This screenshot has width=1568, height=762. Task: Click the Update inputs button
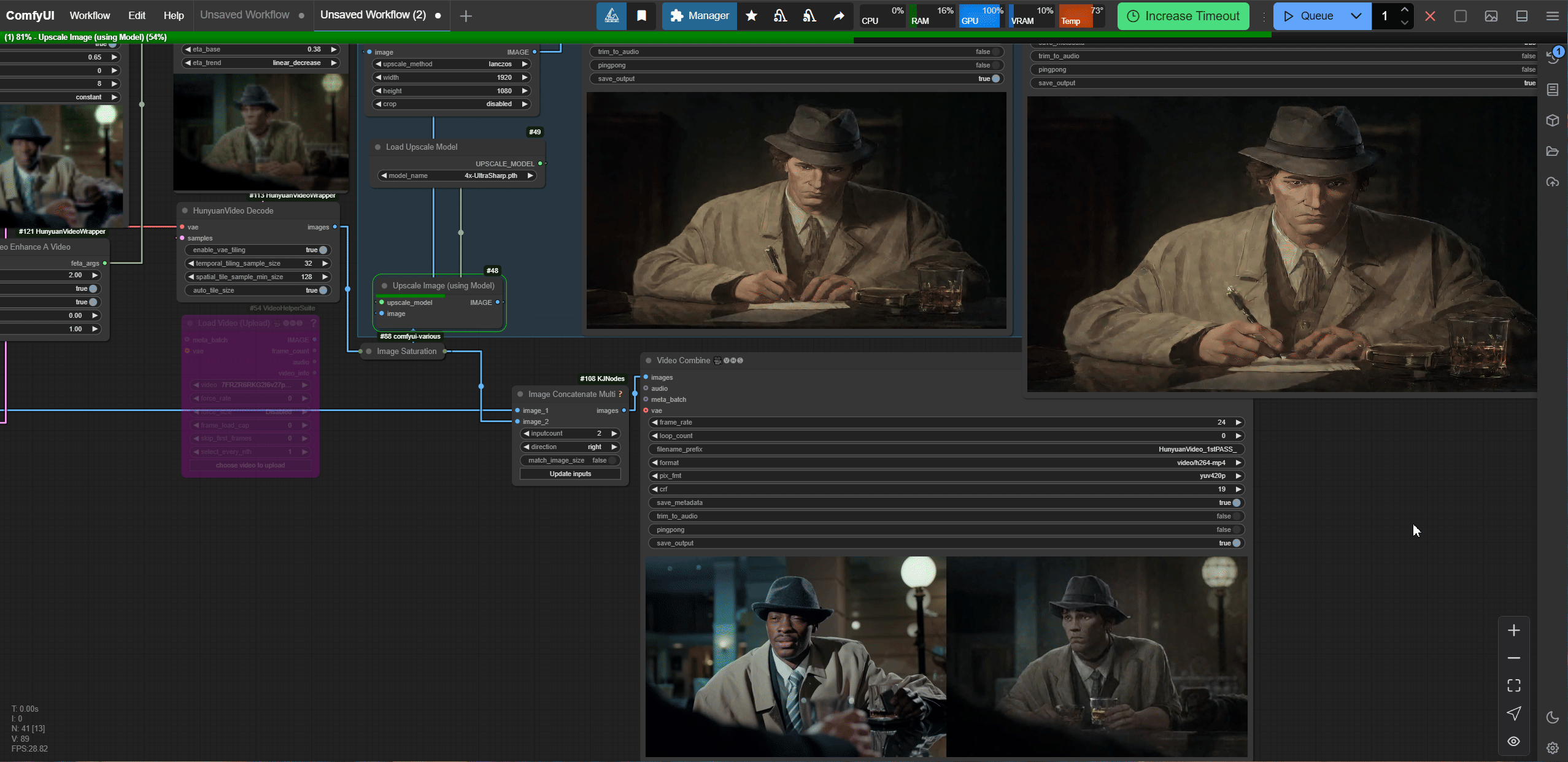coord(570,474)
